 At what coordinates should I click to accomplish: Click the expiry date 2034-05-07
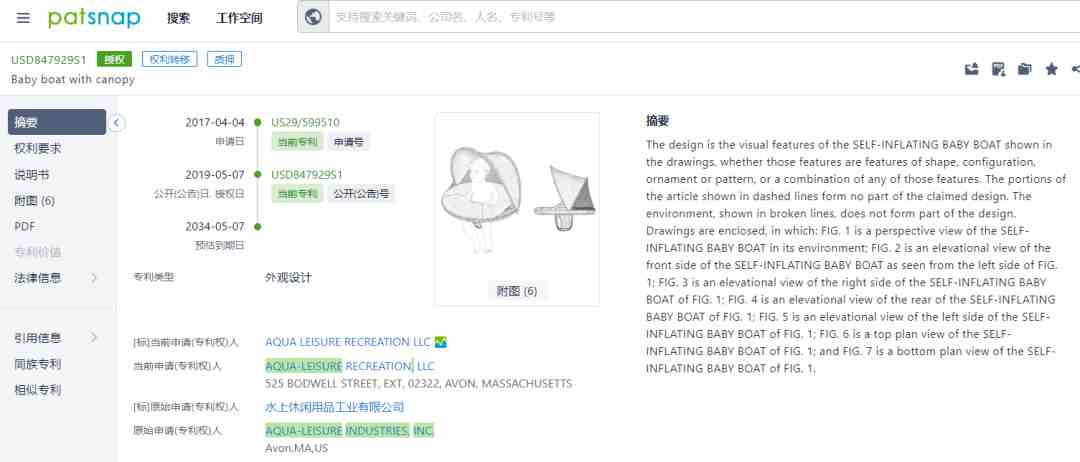tap(215, 227)
